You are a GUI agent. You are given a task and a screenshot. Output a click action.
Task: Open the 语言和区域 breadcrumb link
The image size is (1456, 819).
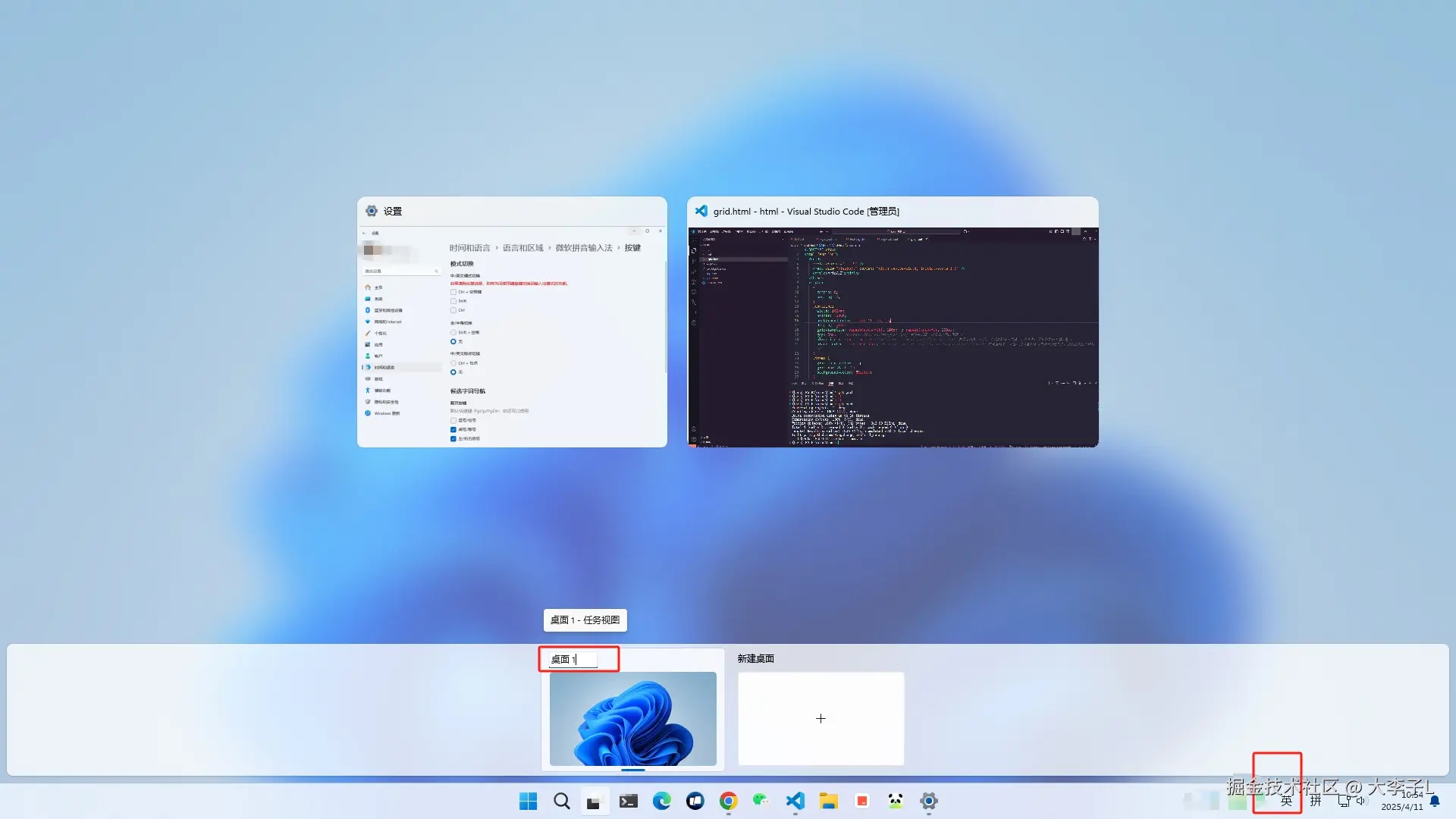coord(523,247)
